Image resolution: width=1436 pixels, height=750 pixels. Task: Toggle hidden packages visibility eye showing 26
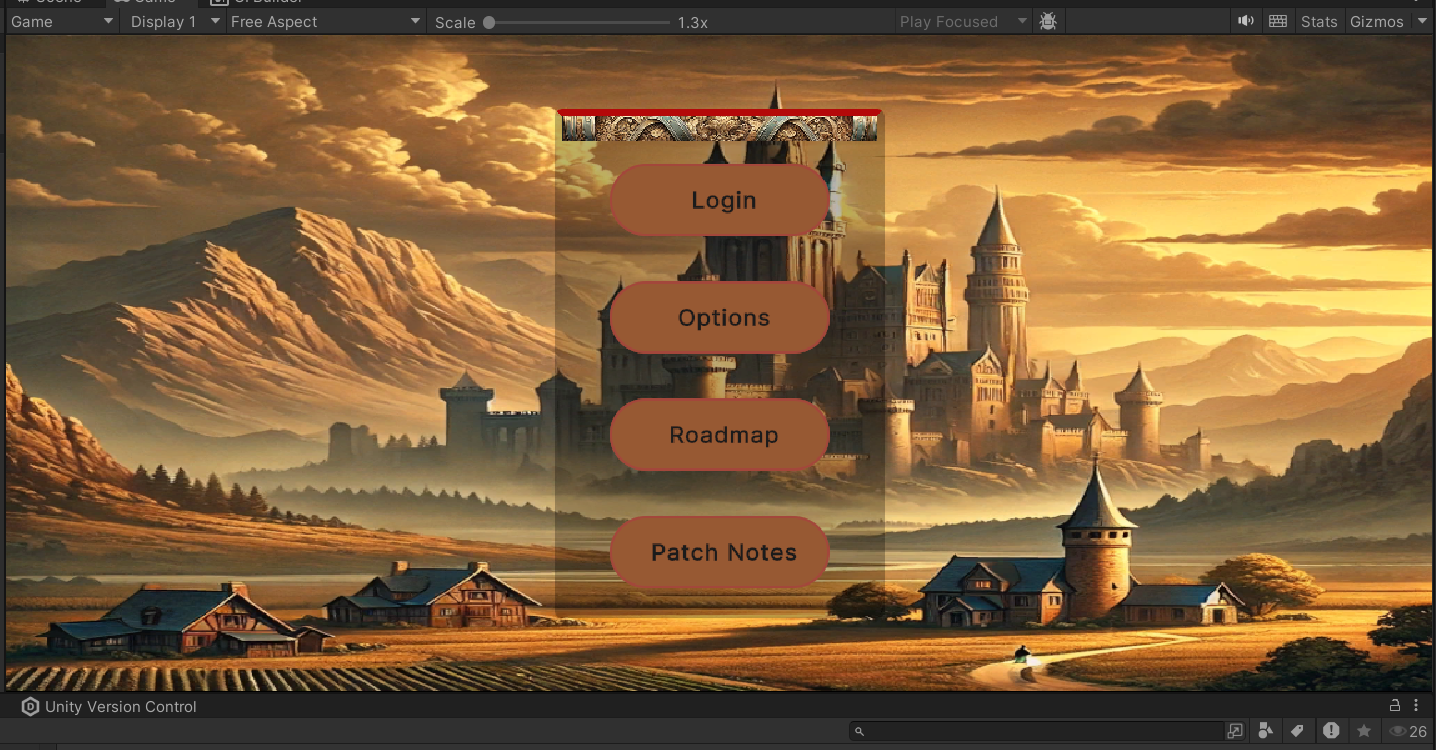pos(1408,731)
